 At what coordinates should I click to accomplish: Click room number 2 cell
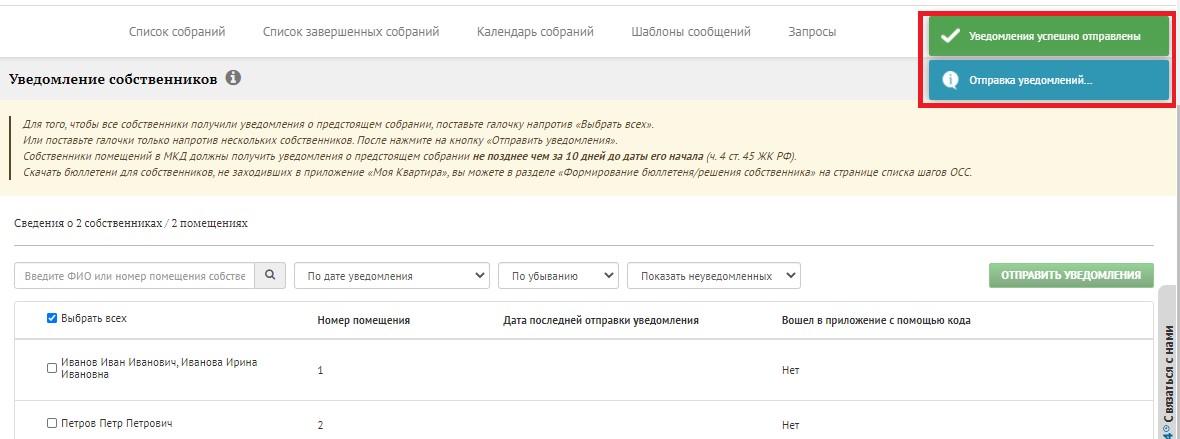pos(320,425)
